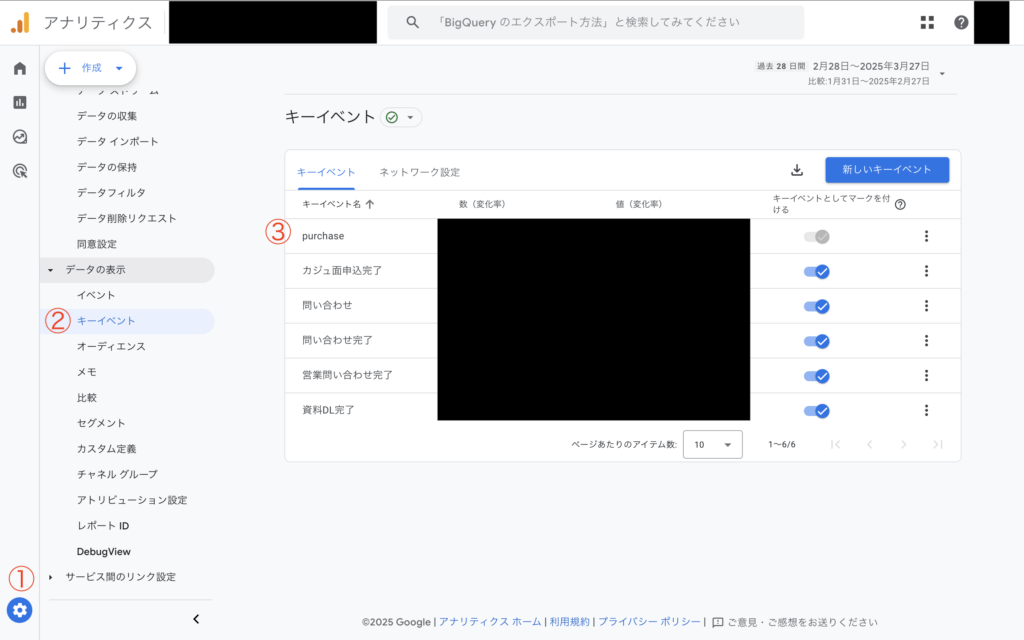The height and width of the screenshot is (640, 1024).
Task: Select the Reports bar-chart icon
Action: [x=19, y=103]
